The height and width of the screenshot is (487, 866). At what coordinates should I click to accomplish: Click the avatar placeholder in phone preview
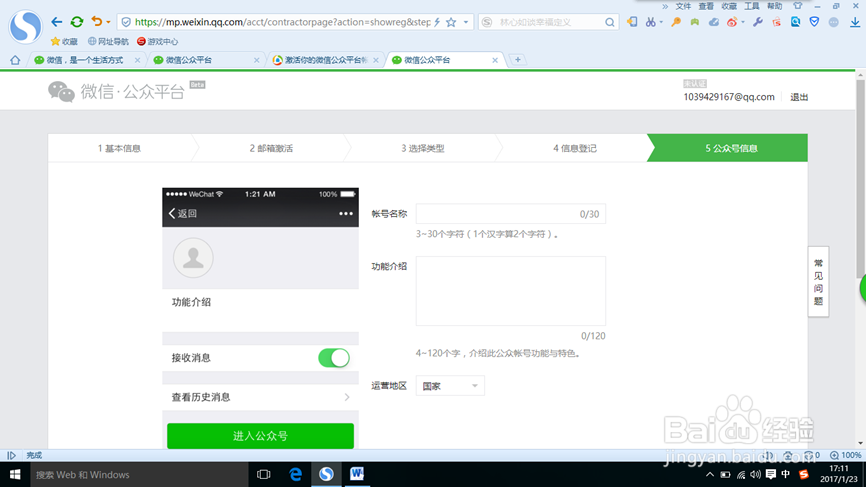tap(193, 258)
